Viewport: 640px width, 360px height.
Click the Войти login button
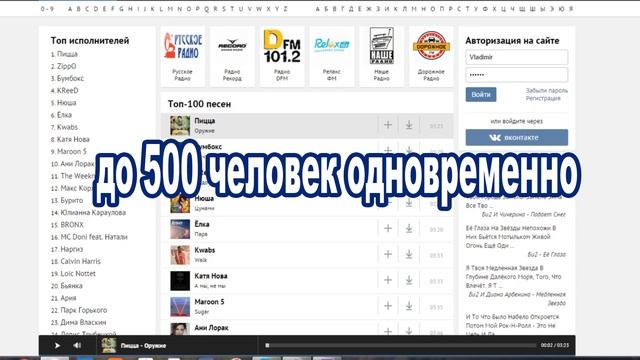point(481,94)
